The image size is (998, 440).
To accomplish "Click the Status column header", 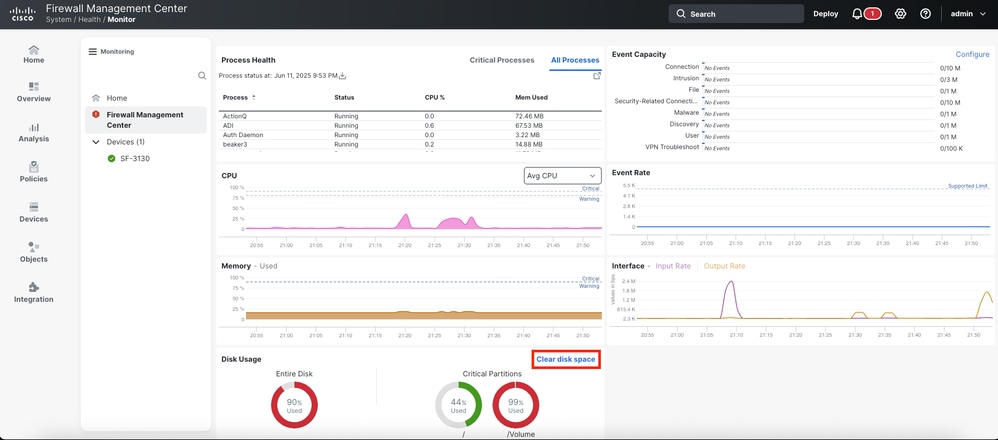I will pos(344,97).
